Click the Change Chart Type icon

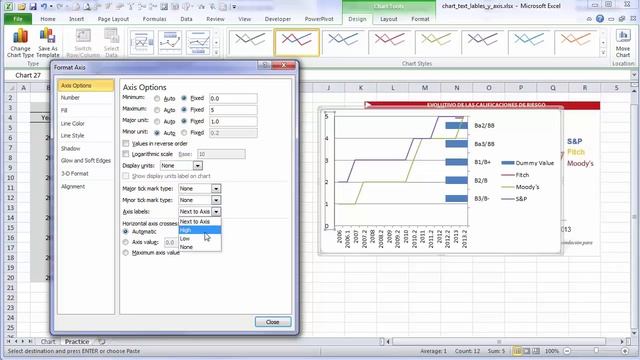[x=20, y=37]
